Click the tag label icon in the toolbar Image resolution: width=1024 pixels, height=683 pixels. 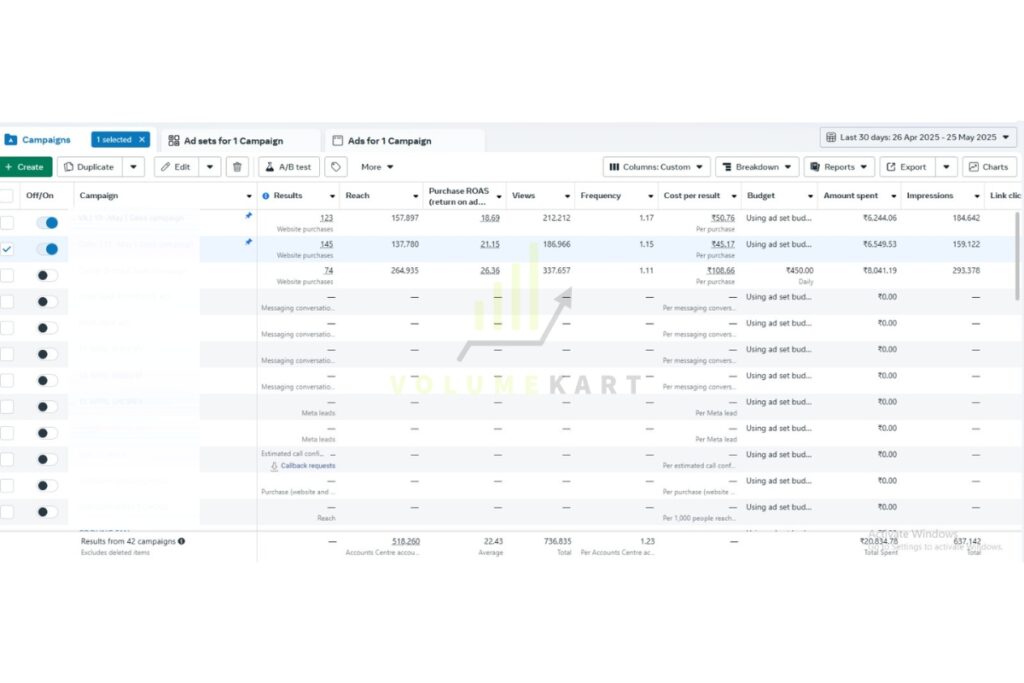pos(336,167)
